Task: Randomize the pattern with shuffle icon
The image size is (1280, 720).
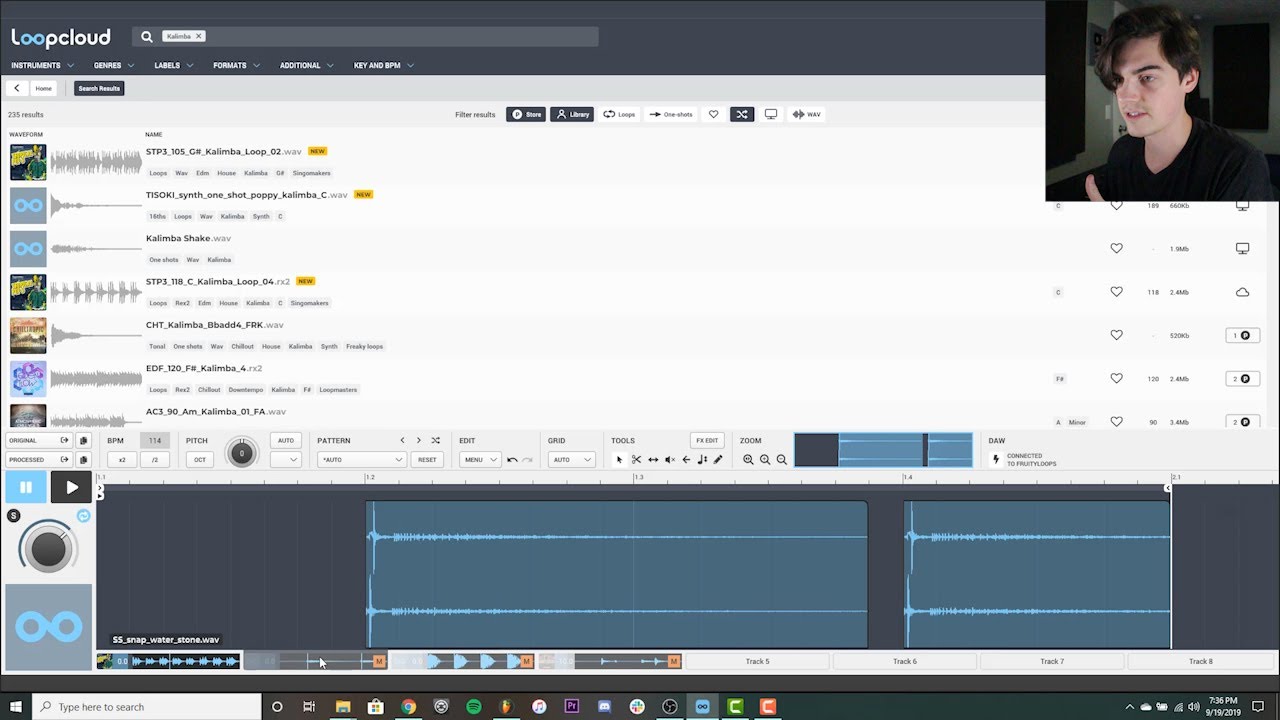Action: pyautogui.click(x=435, y=441)
